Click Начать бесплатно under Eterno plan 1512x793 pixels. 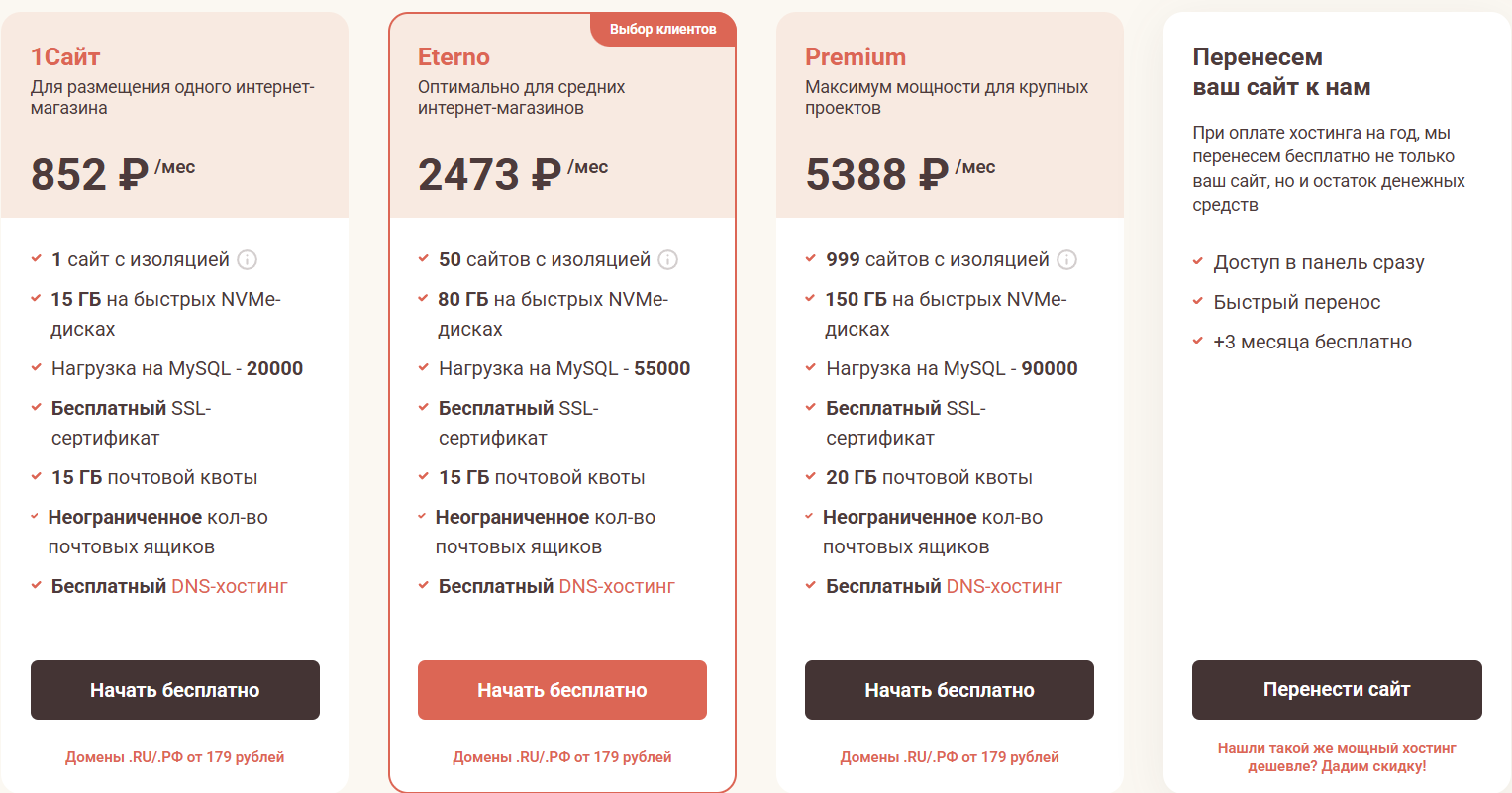tap(562, 690)
